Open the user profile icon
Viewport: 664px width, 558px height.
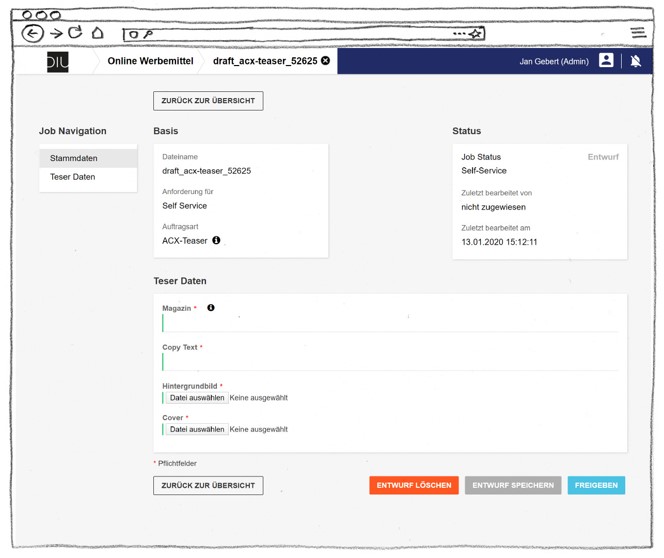[x=606, y=60]
